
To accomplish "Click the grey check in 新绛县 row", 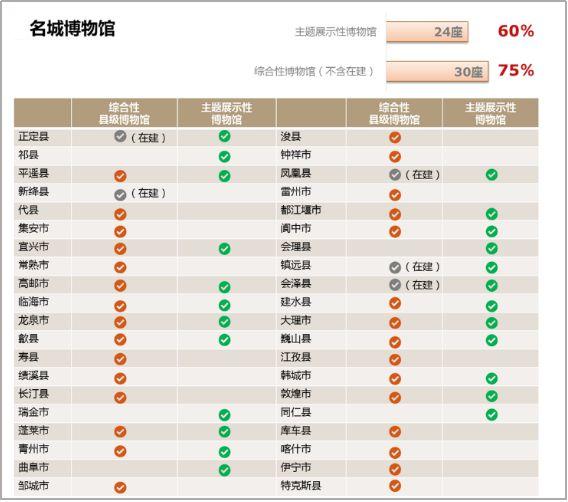I will click(120, 195).
